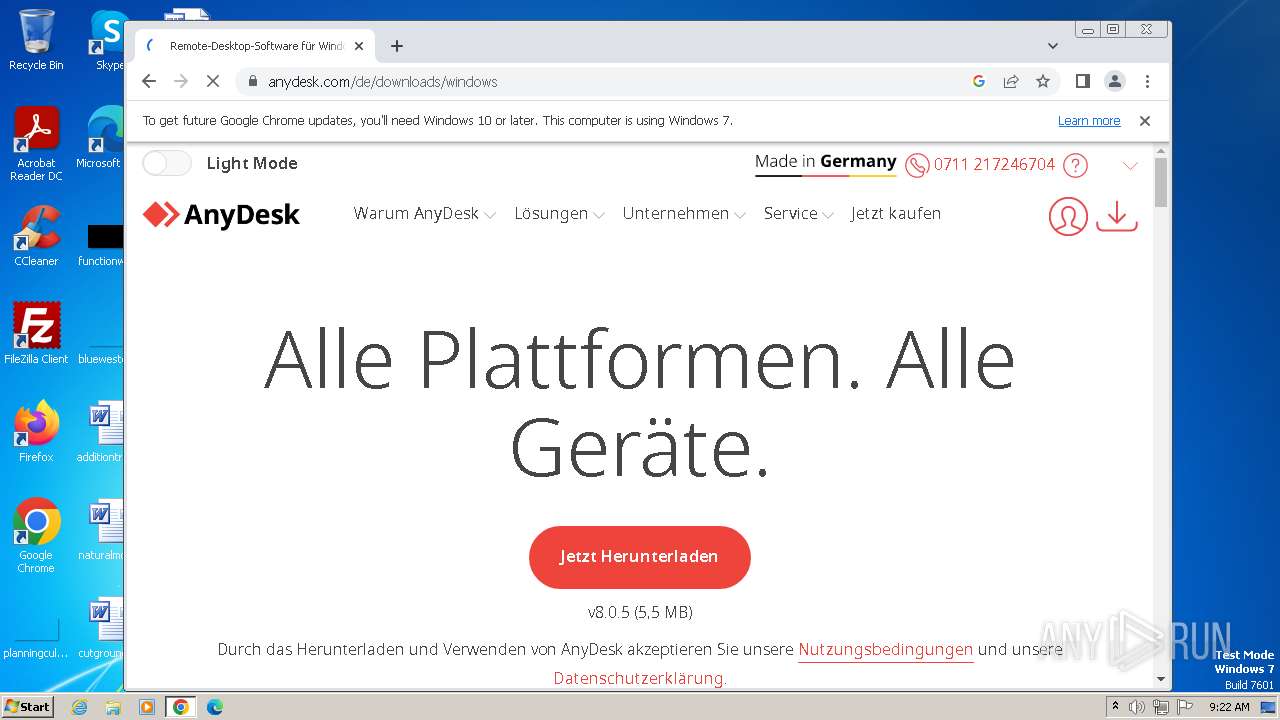Click the help question mark icon
Image resolution: width=1280 pixels, height=720 pixels.
tap(1075, 165)
